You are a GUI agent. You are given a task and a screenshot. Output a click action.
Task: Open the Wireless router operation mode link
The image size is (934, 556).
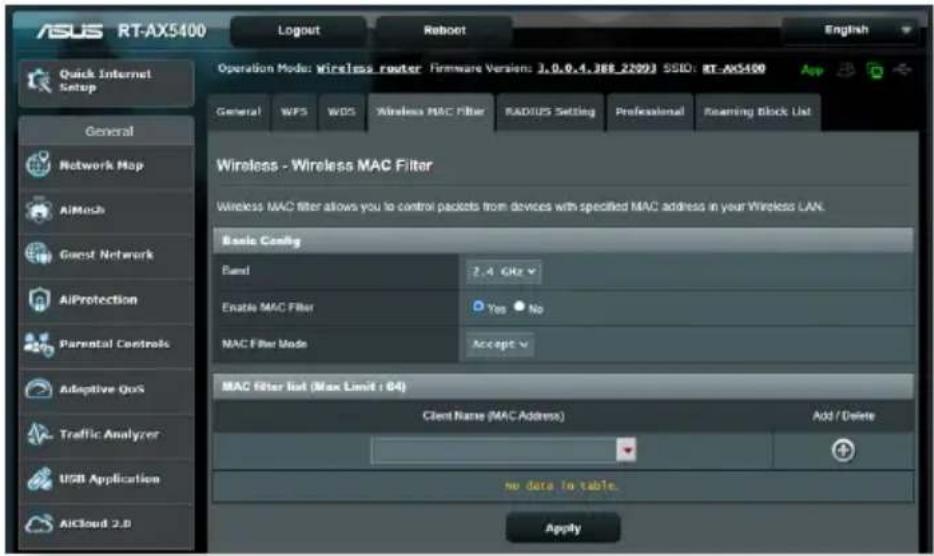[368, 69]
